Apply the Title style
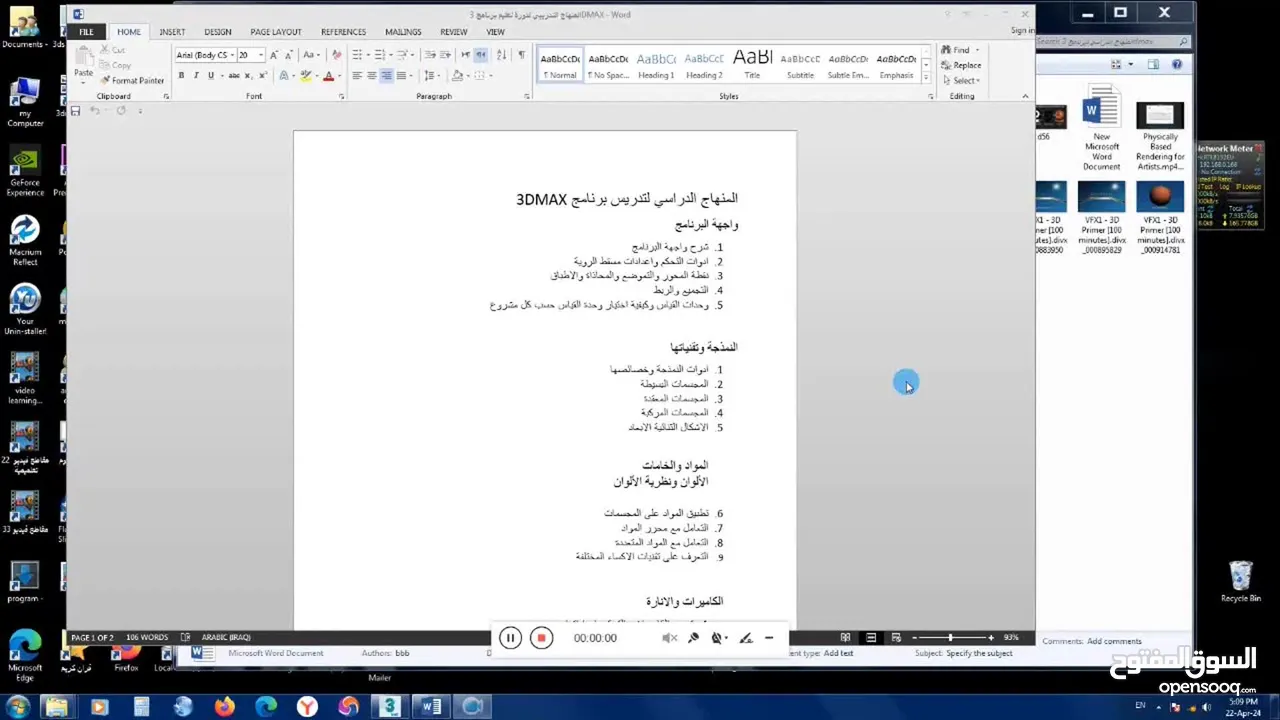 point(752,64)
